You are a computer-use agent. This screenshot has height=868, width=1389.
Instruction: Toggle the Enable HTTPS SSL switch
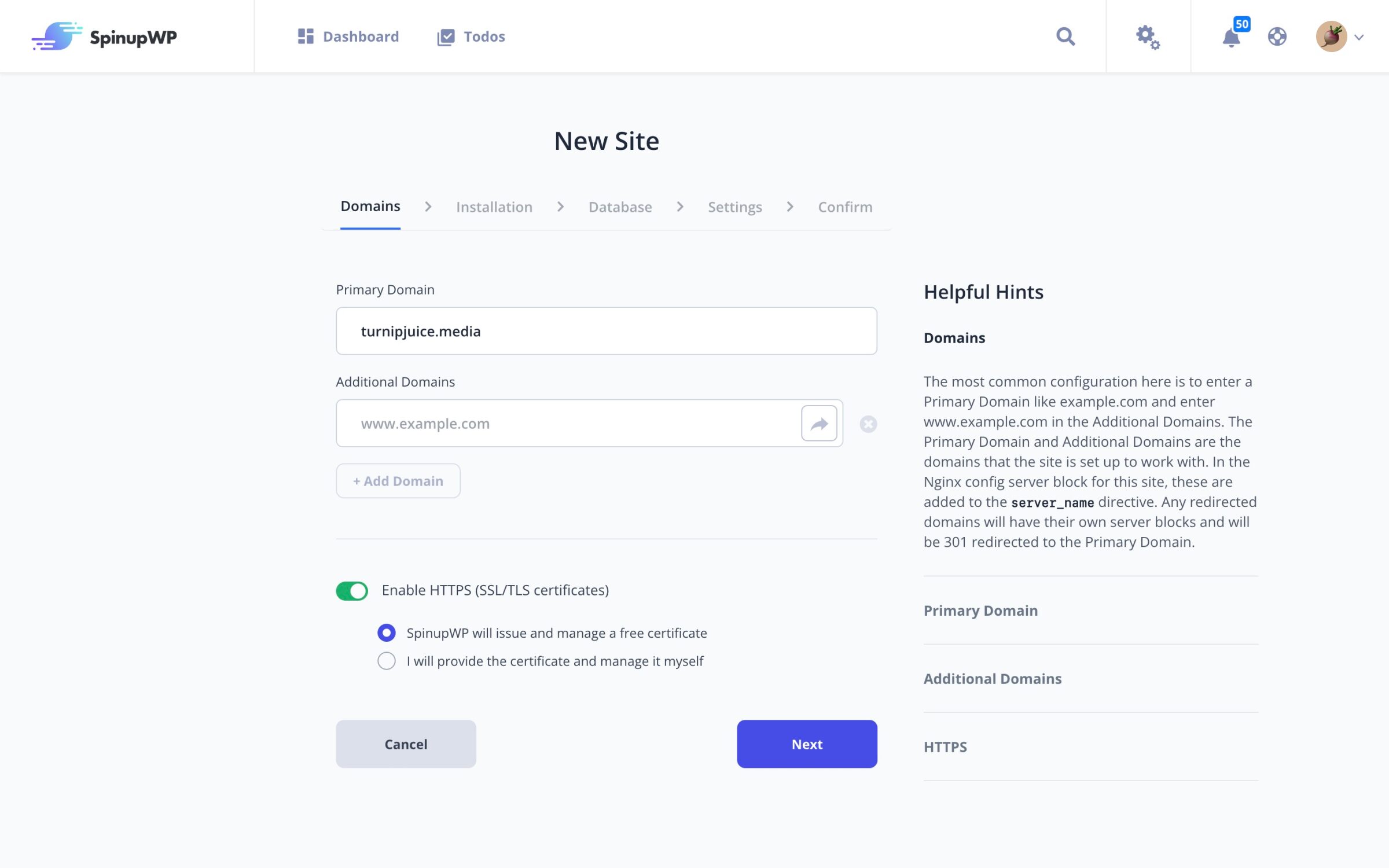[x=352, y=590]
